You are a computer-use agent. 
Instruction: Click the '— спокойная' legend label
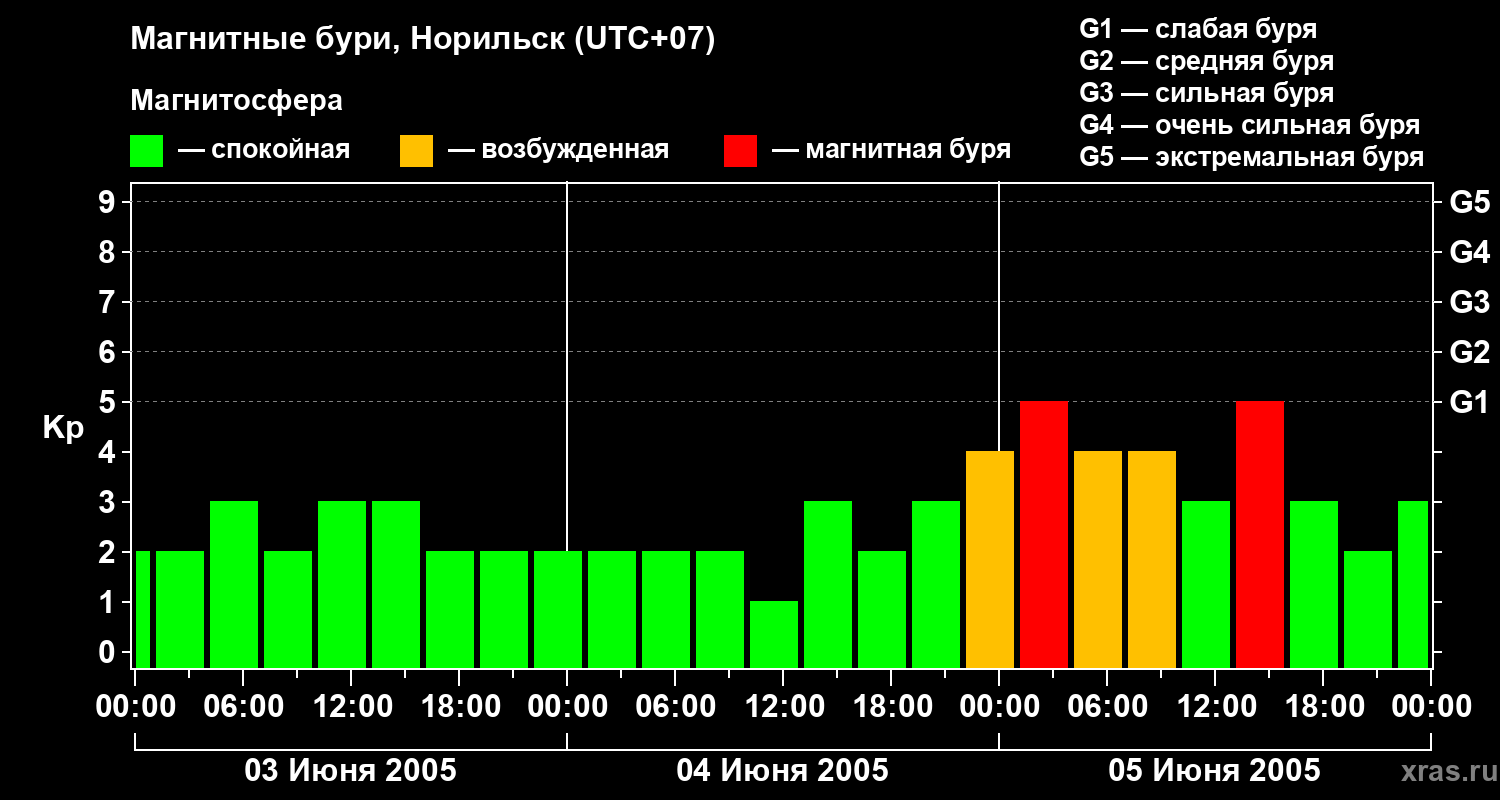264,151
